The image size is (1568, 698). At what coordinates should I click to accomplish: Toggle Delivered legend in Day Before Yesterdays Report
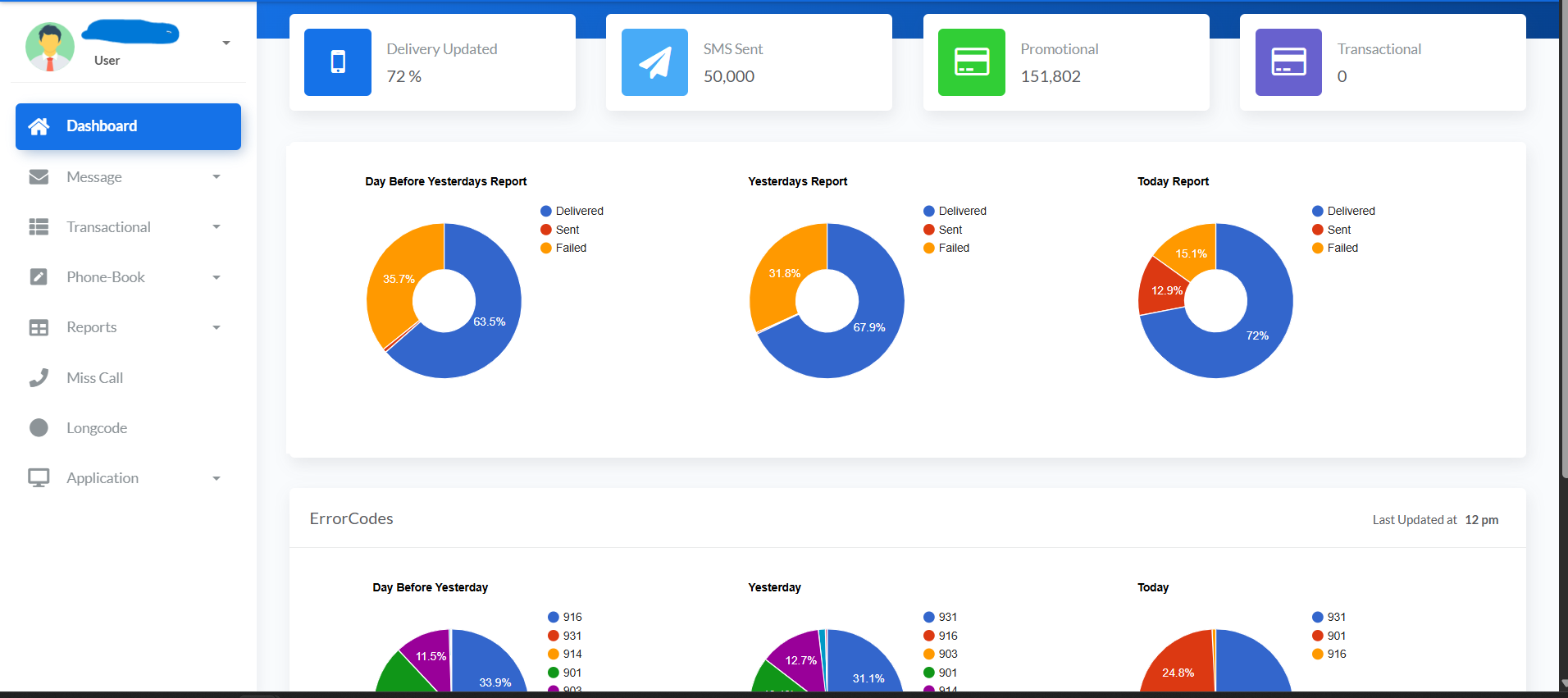pos(572,211)
